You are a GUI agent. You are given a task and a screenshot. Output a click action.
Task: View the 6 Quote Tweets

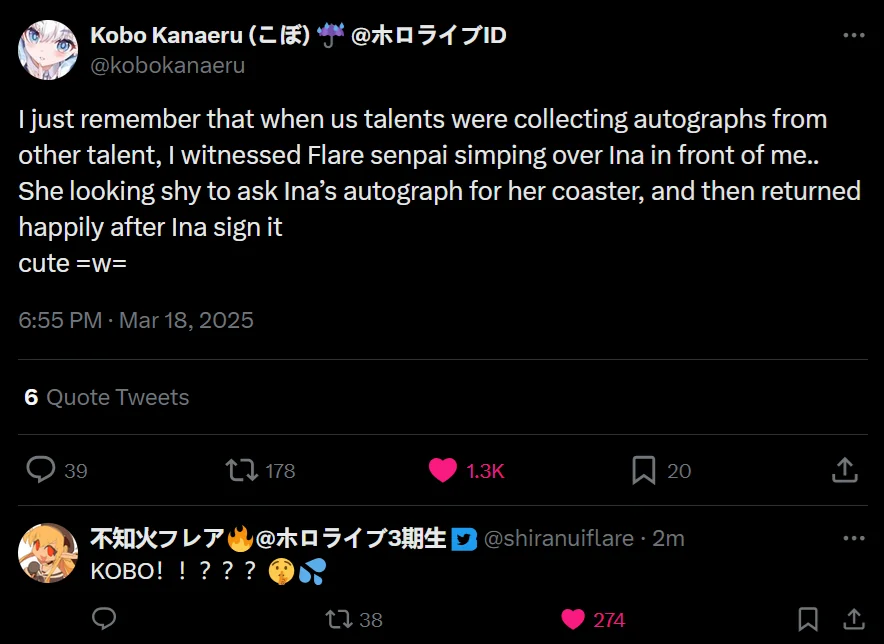(106, 397)
